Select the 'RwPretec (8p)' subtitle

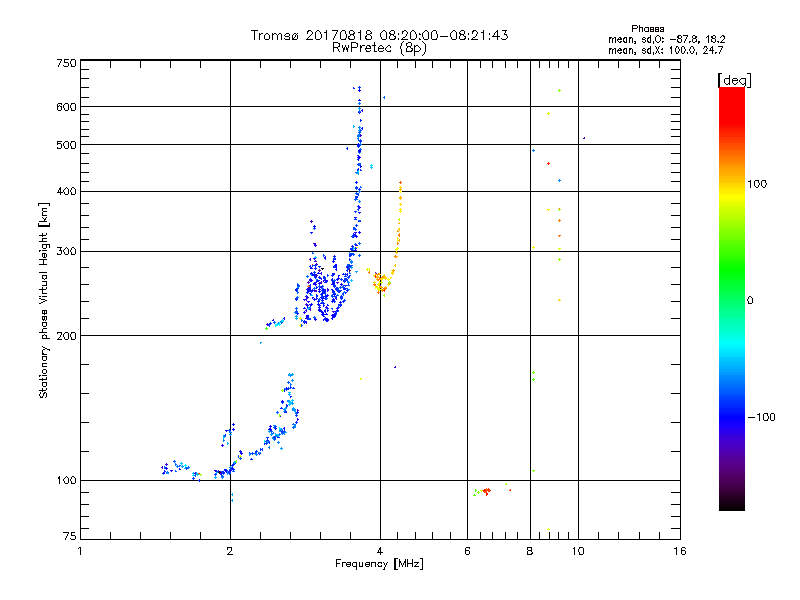[379, 48]
